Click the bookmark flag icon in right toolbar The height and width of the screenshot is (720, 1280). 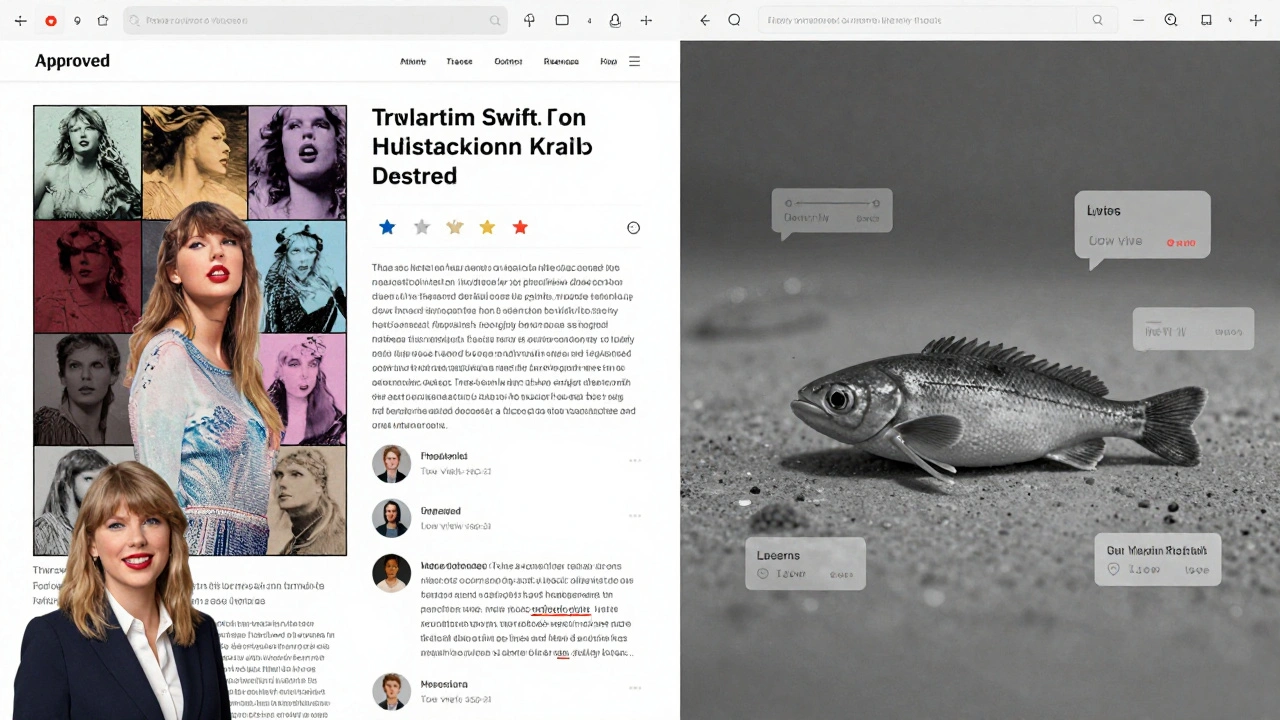point(1206,20)
